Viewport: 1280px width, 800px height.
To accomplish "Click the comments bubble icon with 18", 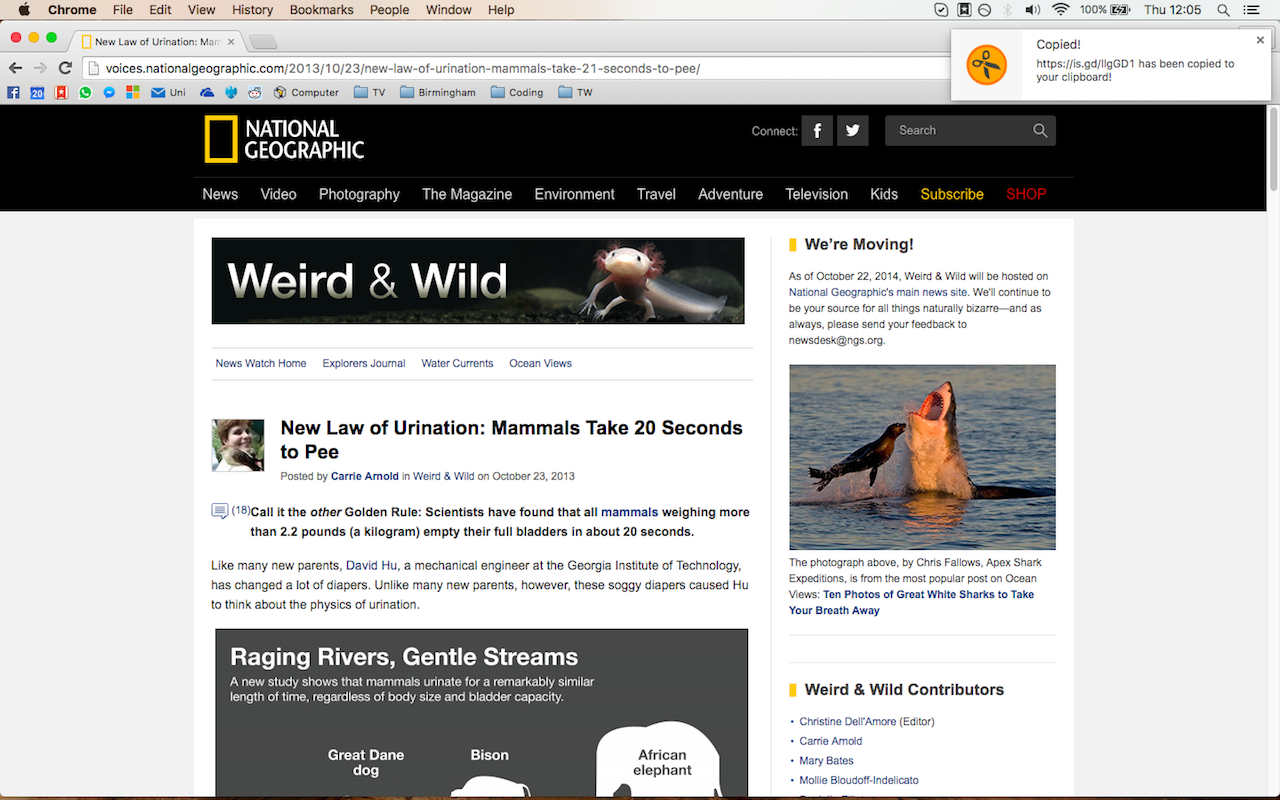I will click(x=220, y=512).
